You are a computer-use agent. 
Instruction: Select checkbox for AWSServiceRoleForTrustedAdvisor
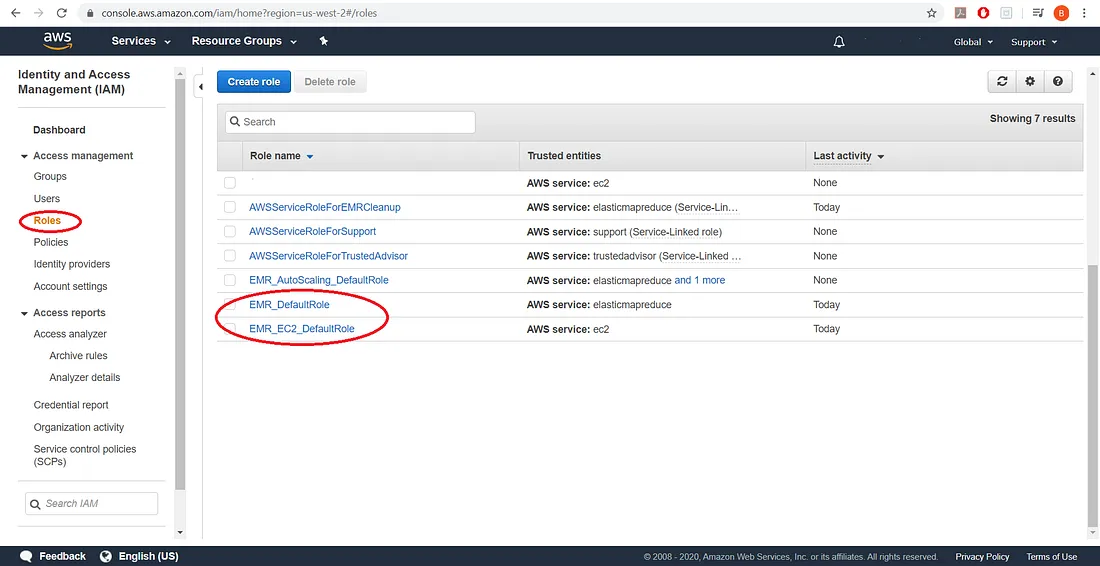pos(229,256)
